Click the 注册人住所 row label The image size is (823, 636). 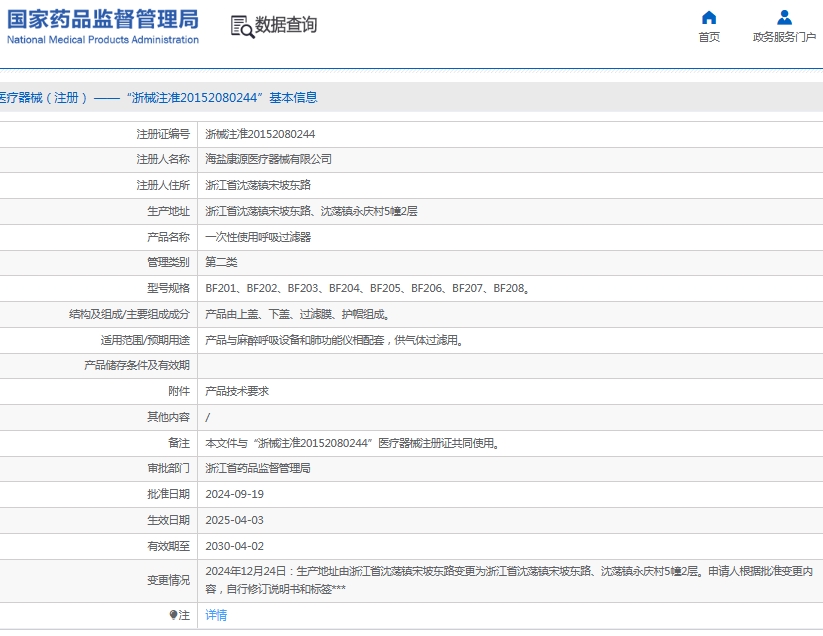click(163, 185)
